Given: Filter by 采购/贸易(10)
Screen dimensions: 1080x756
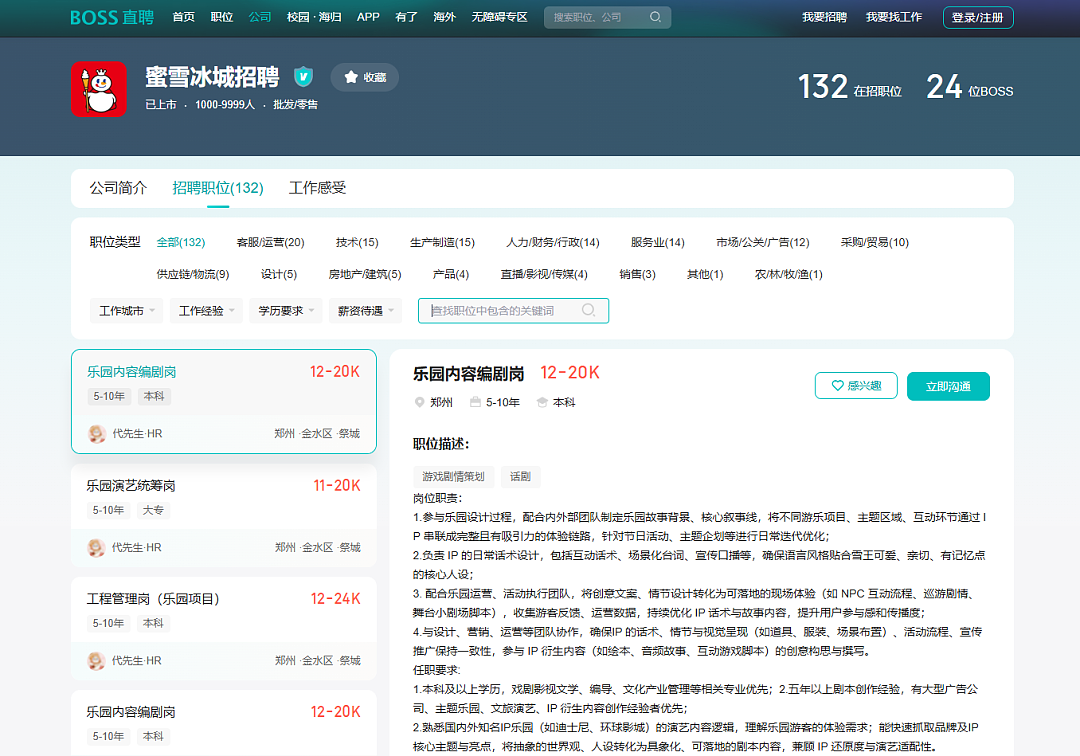Looking at the screenshot, I should point(875,242).
